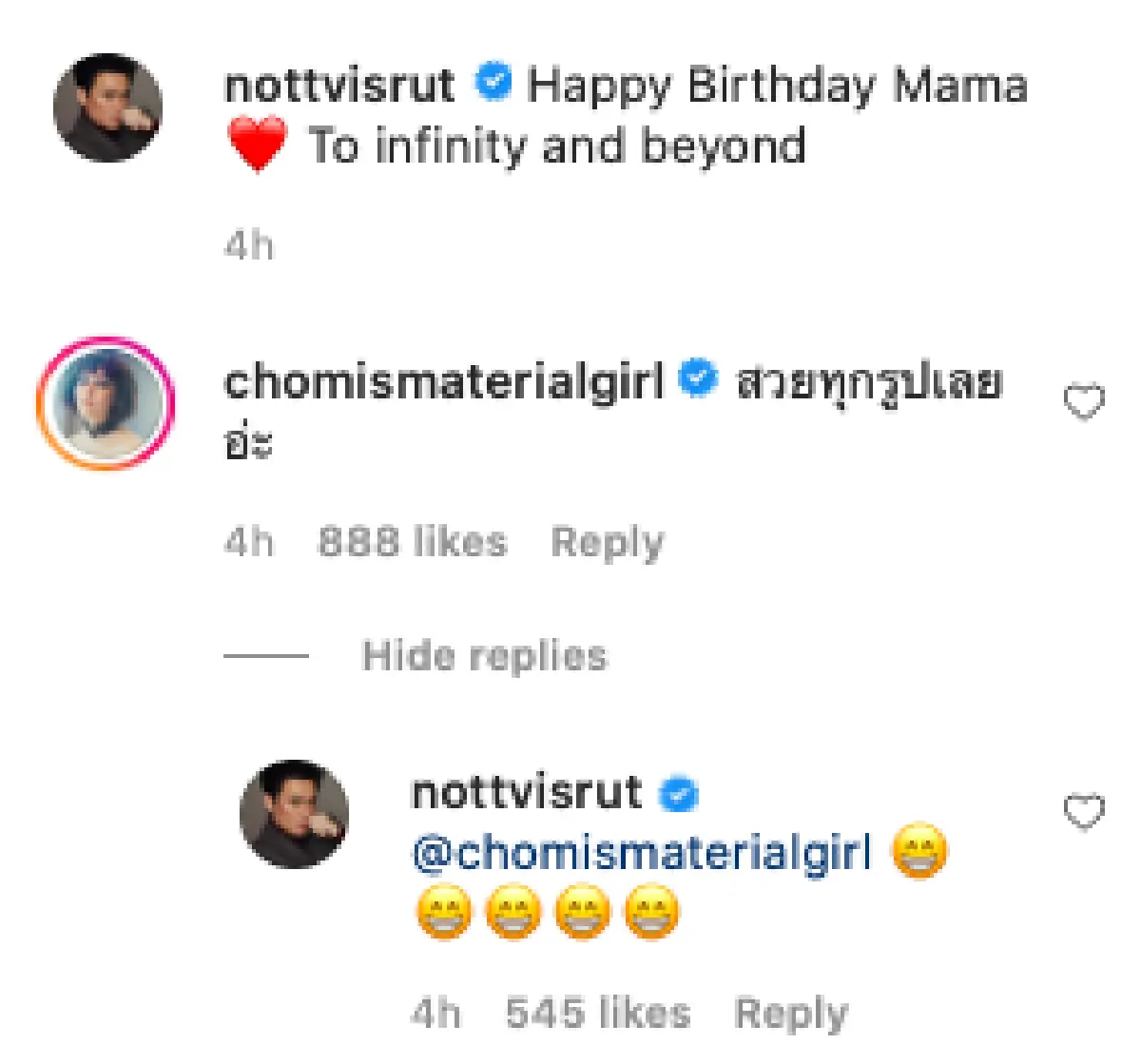The height and width of the screenshot is (1064, 1141).
Task: View who liked via 888 likes
Action: point(412,542)
